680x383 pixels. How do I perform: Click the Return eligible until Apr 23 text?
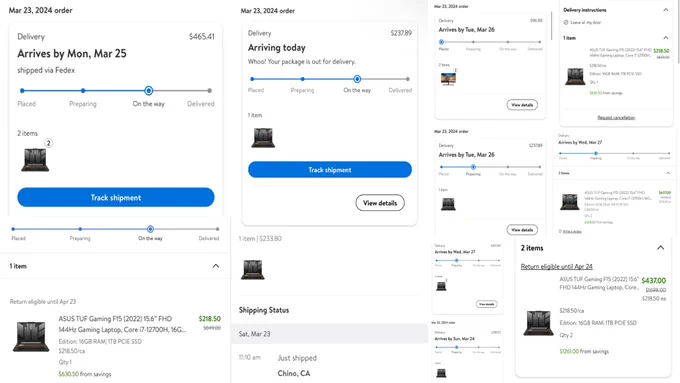click(x=42, y=301)
